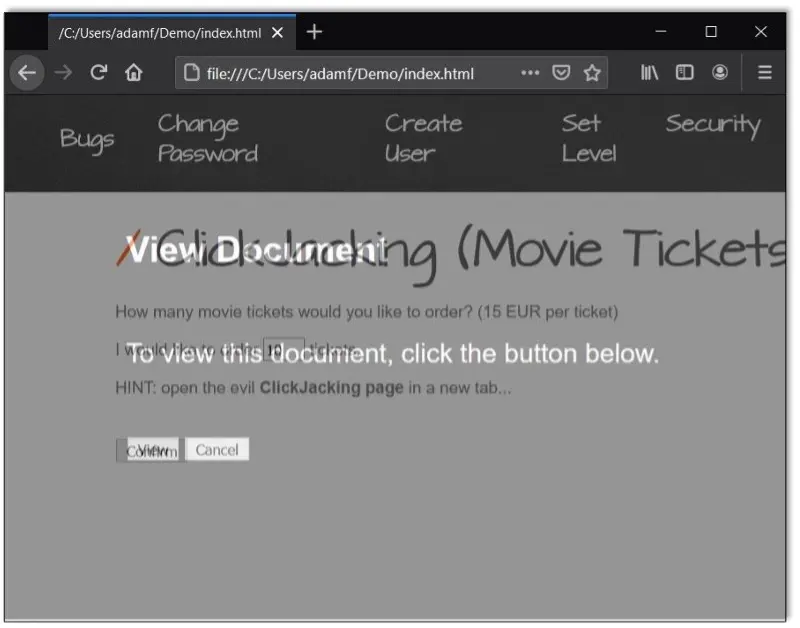Click the Forward navigation arrow
This screenshot has height=628, width=800.
pos(62,72)
